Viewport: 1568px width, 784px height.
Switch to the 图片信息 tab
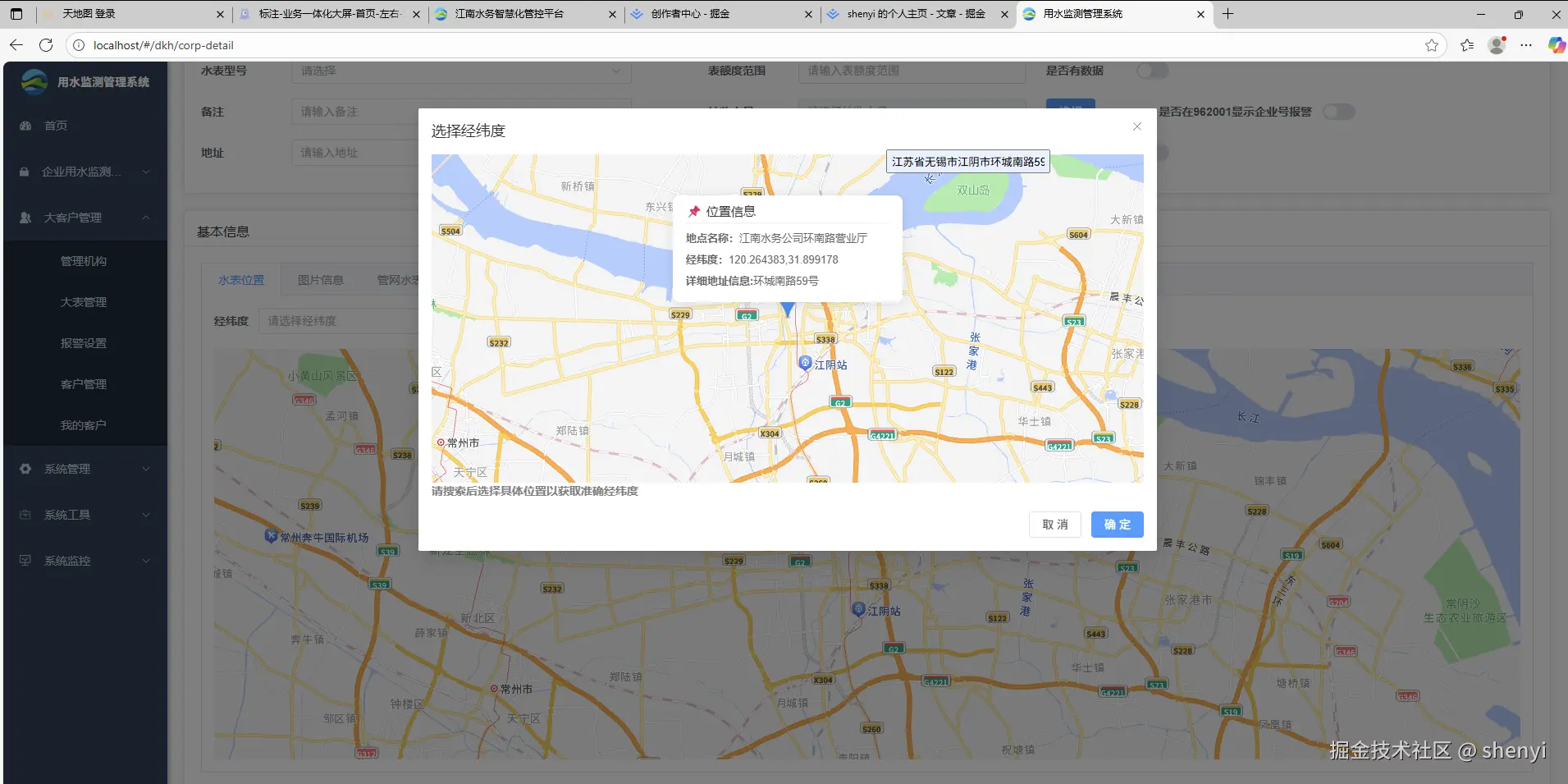point(320,280)
